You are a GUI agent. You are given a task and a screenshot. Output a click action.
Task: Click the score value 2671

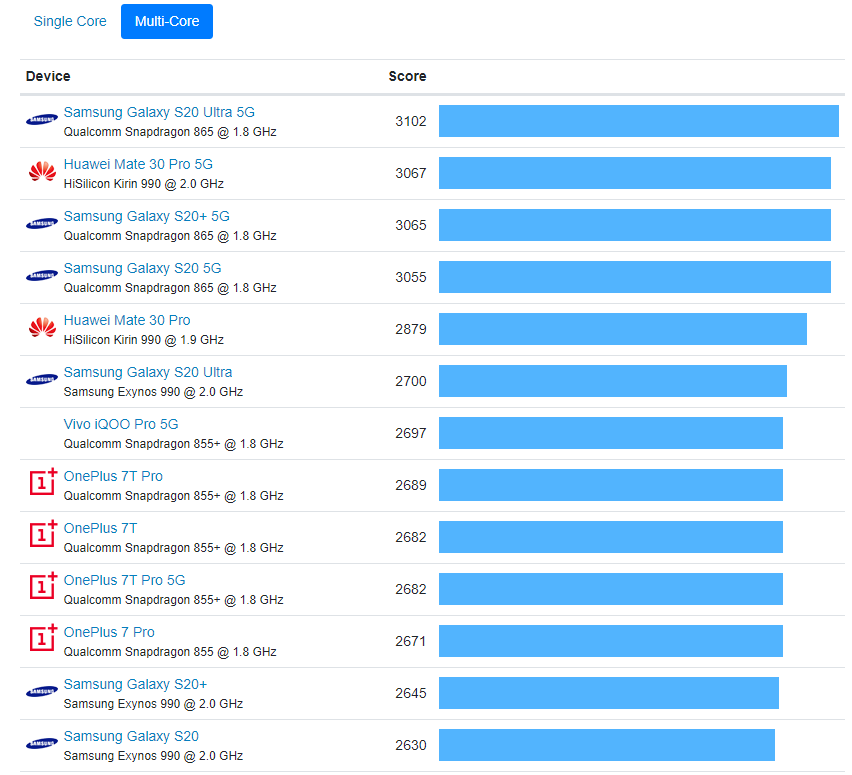click(x=411, y=641)
